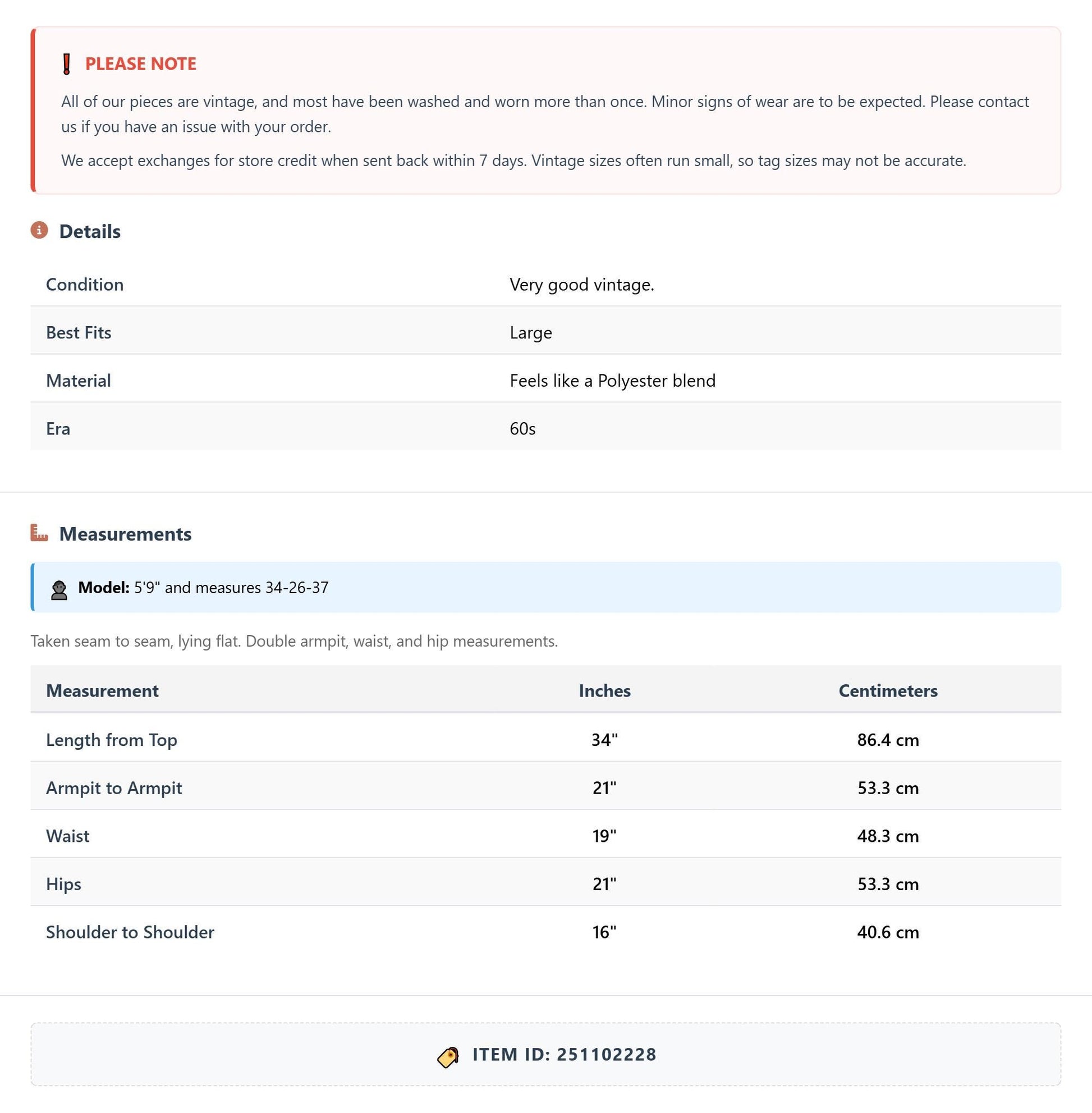Viewport: 1092px width, 1113px height.
Task: Select the Condition row label
Action: (x=85, y=285)
